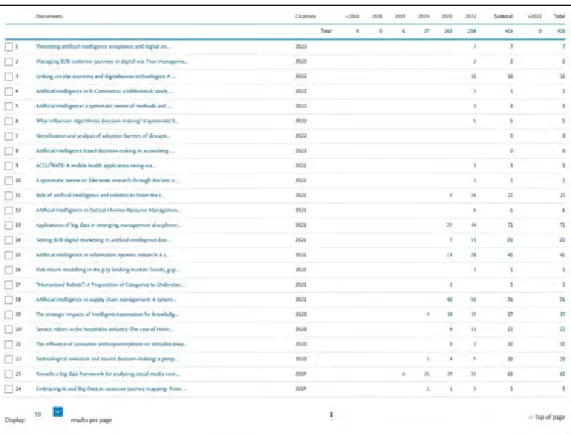Open 'Managing B2B customer journeys' document
This screenshot has height=434, width=571.
pyautogui.click(x=112, y=61)
